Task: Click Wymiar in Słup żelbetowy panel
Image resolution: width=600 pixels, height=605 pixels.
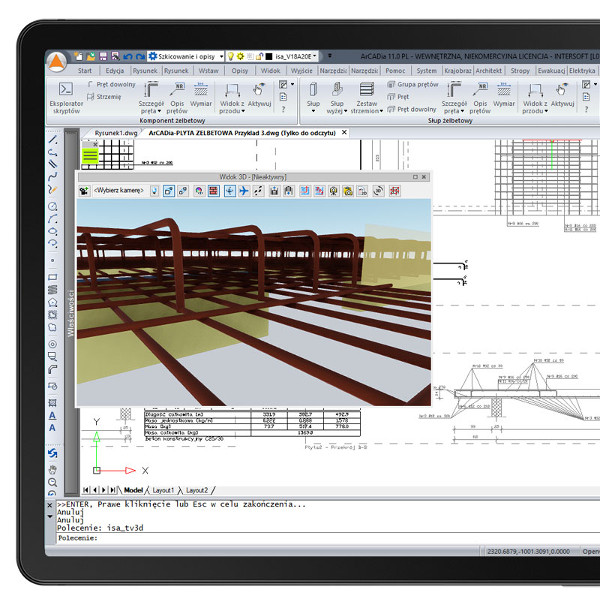Action: [504, 95]
